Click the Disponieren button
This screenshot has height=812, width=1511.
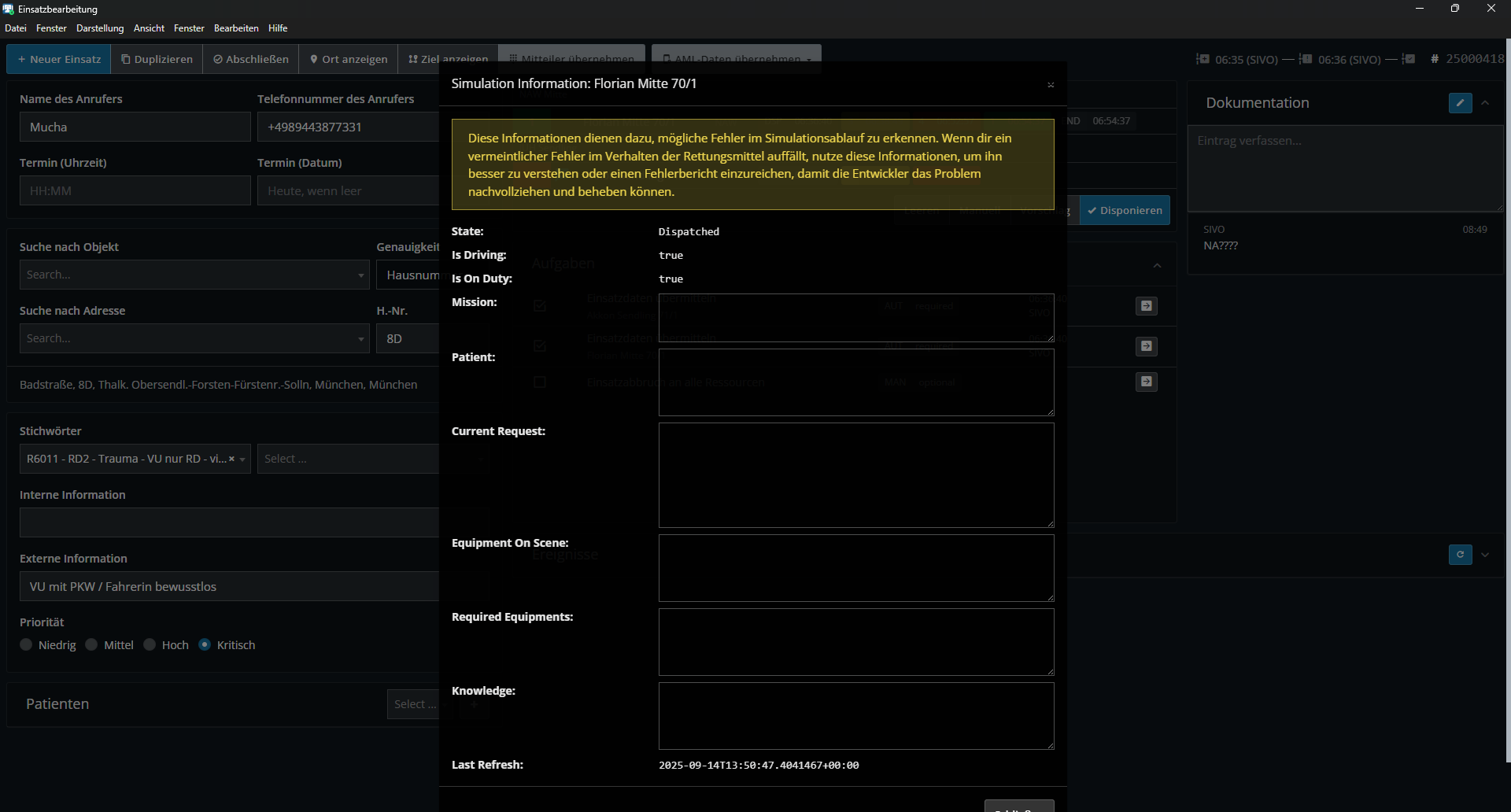coord(1125,211)
